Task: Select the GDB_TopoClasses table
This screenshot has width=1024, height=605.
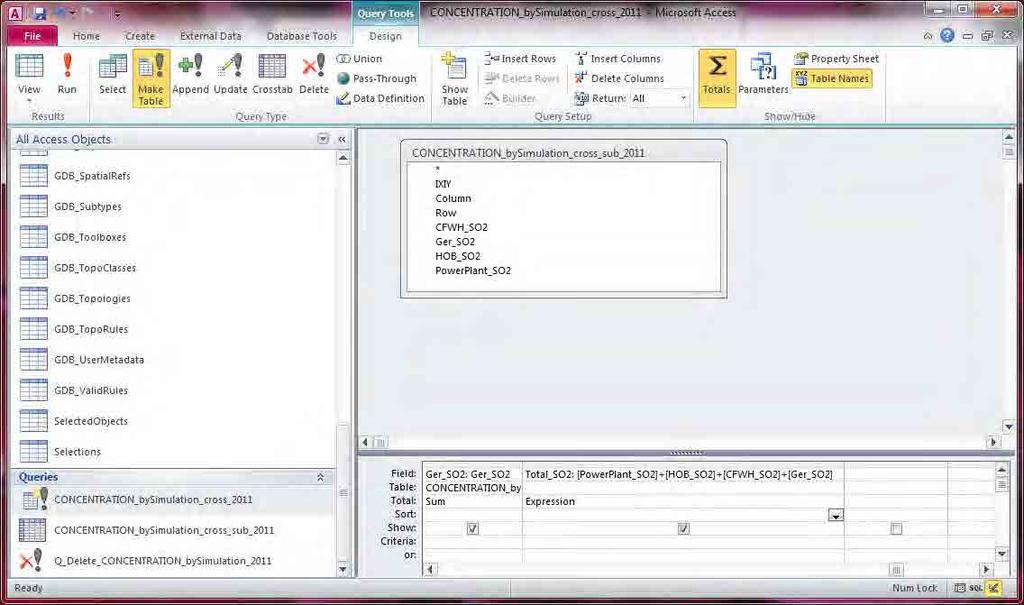Action: [x=95, y=268]
